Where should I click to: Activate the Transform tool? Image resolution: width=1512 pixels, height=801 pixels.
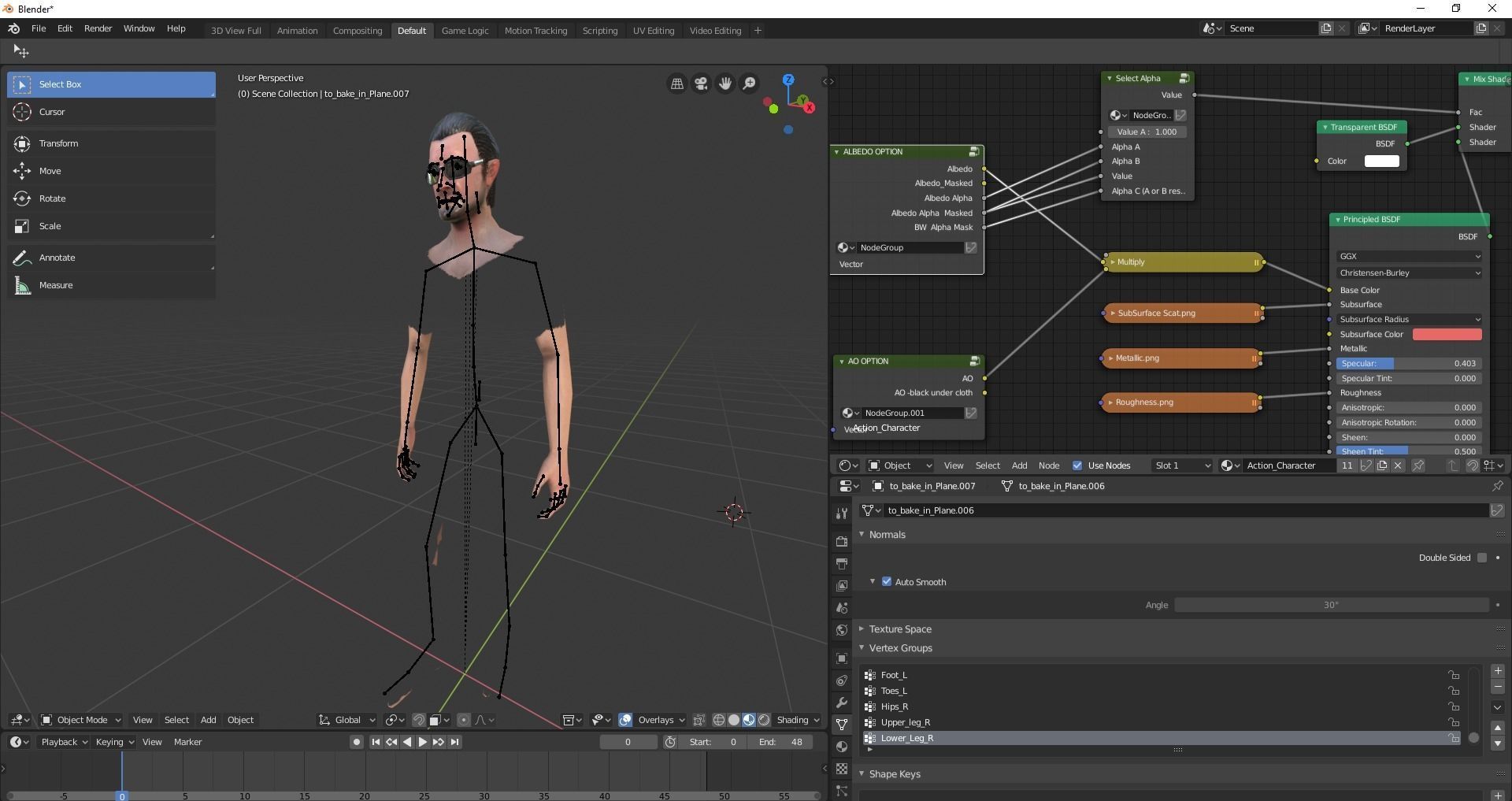(111, 143)
